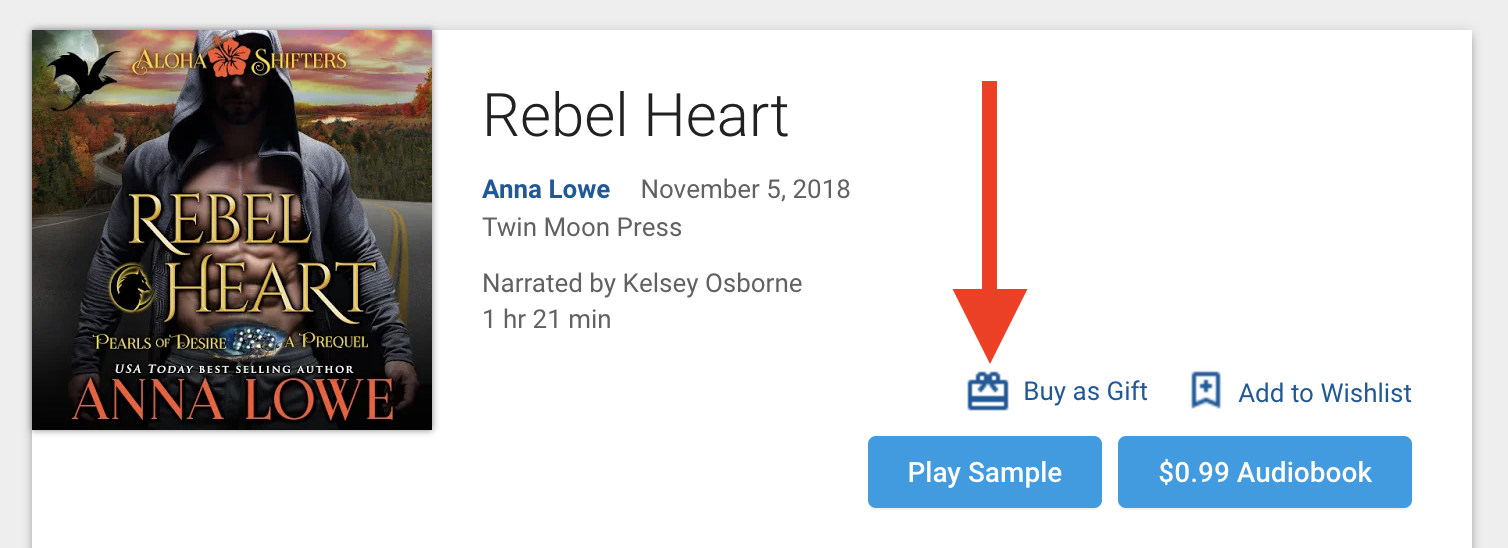Click the Narrated by Kelsey Osborne text
This screenshot has height=548, width=1508.
642,283
